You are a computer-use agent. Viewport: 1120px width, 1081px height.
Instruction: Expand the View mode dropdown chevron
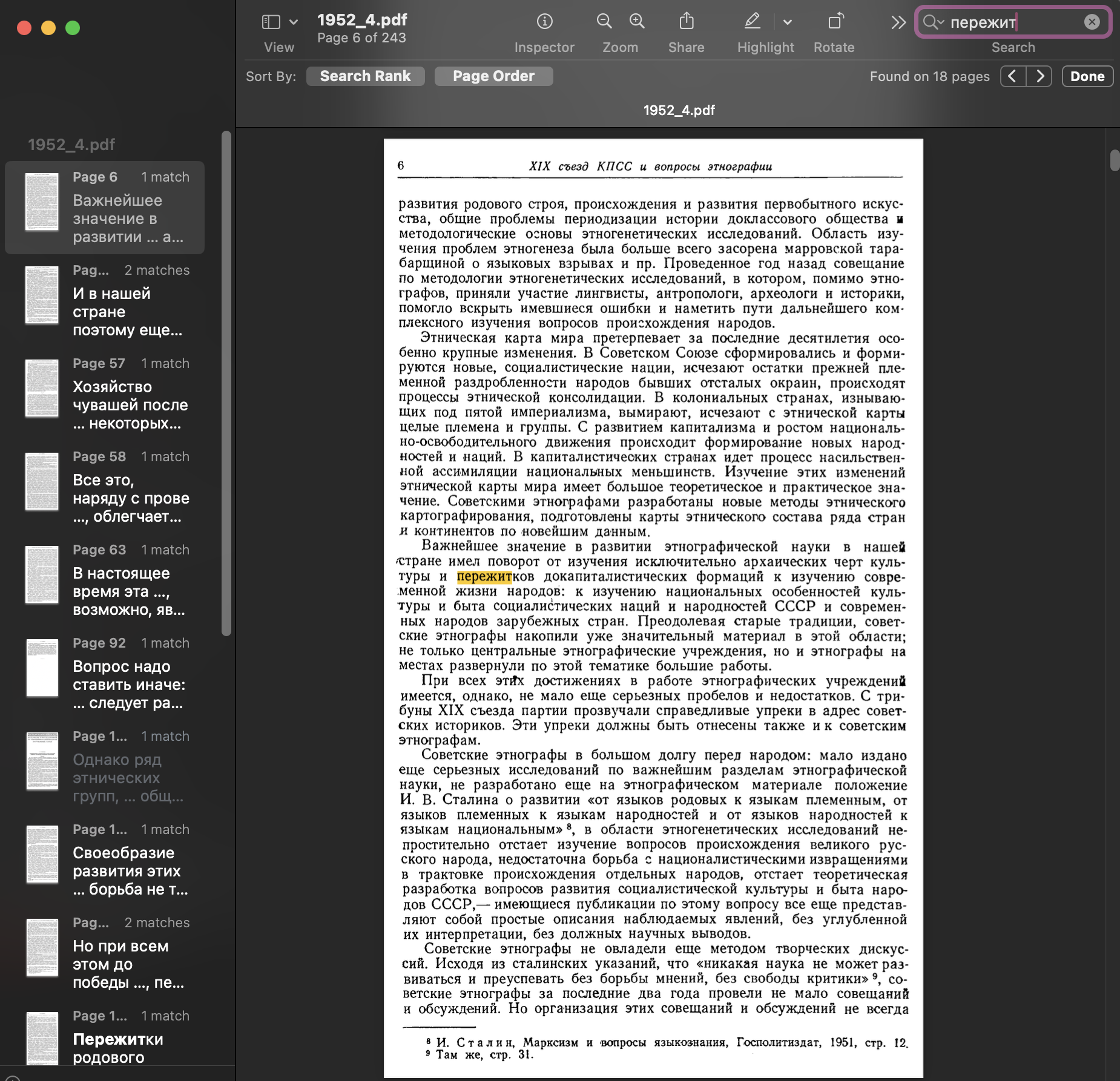(294, 22)
